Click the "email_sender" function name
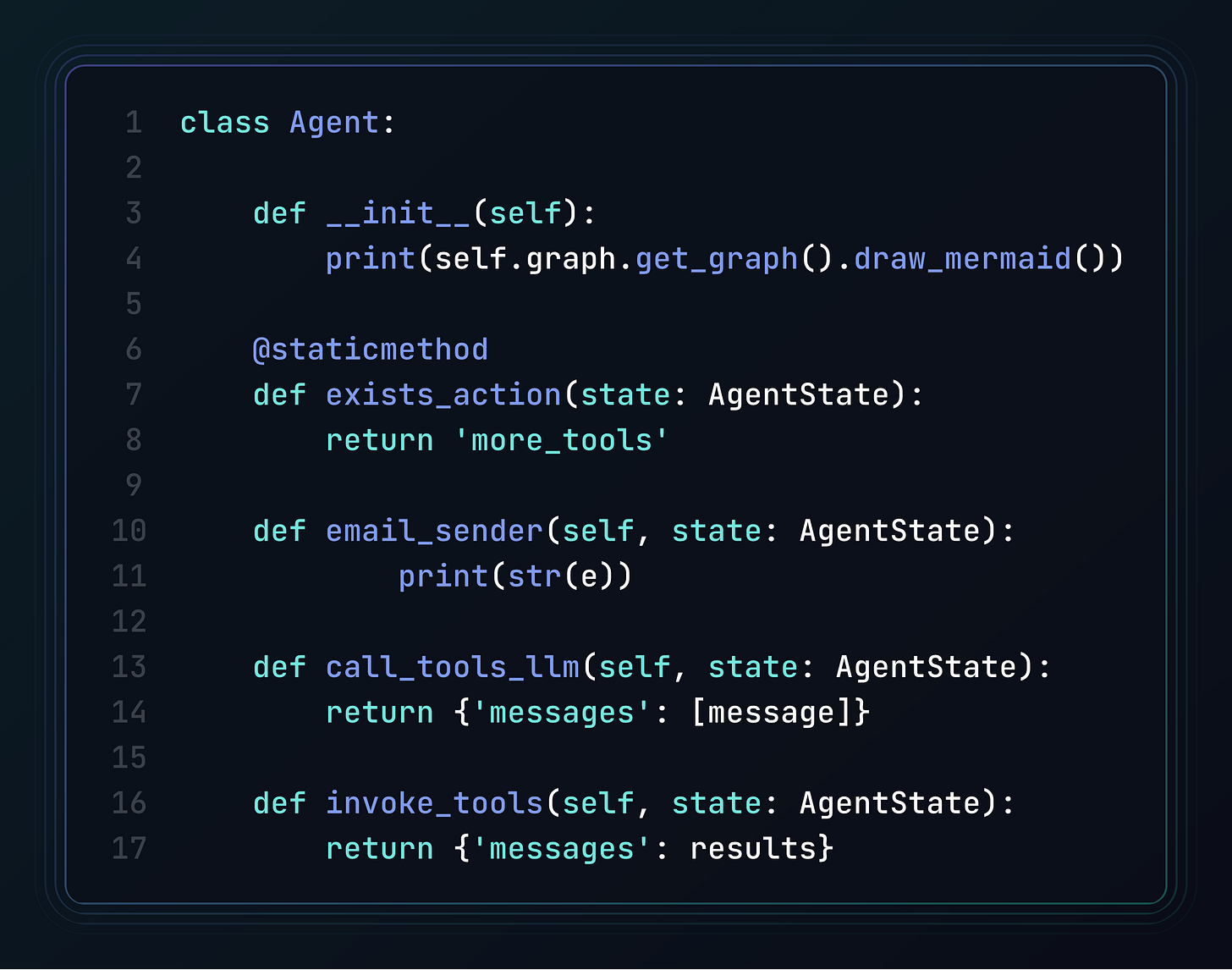This screenshot has width=1232, height=970. 434,531
